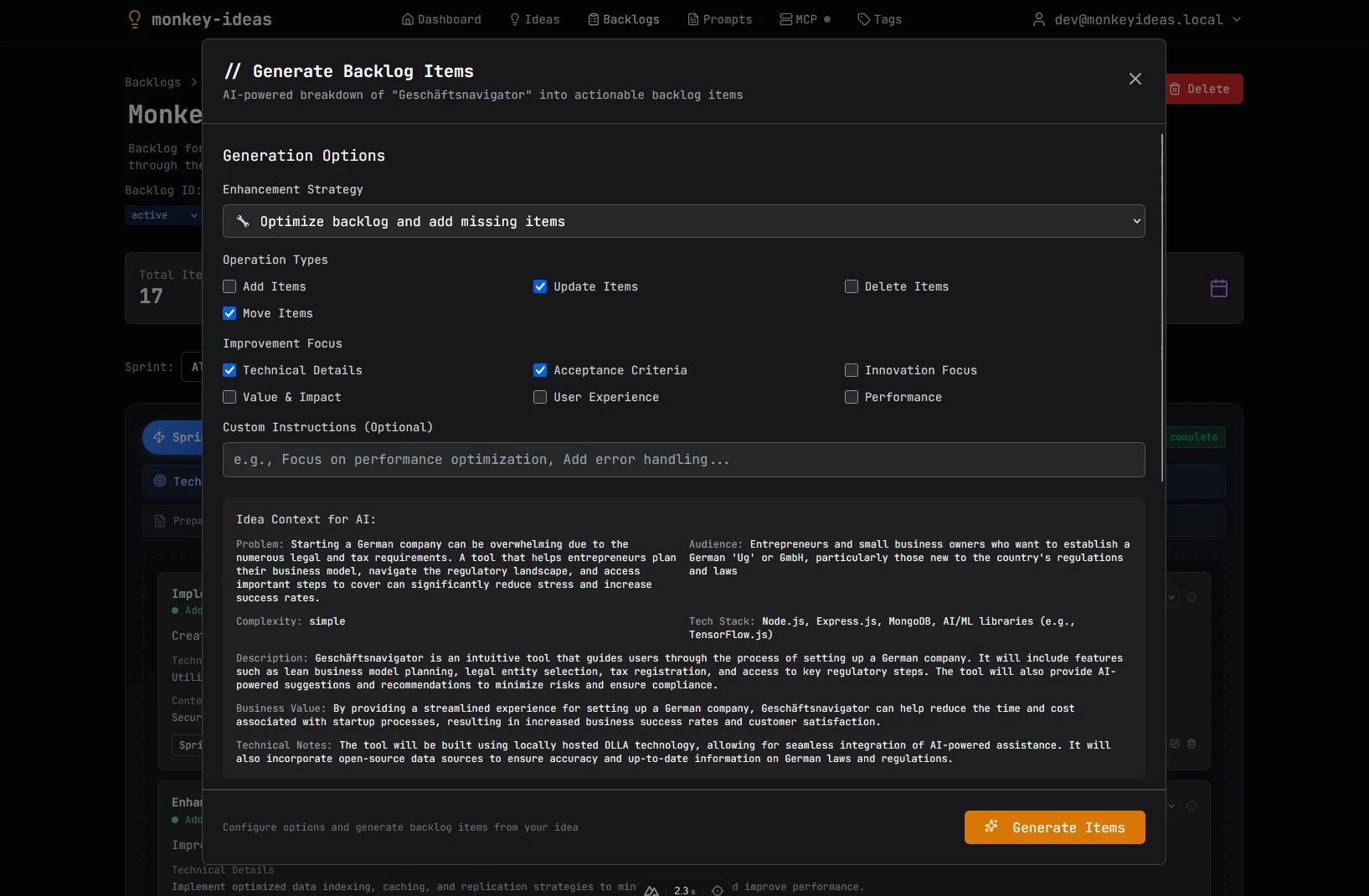The width and height of the screenshot is (1369, 896).
Task: Uncheck the Move Items checkbox
Action: (x=229, y=313)
